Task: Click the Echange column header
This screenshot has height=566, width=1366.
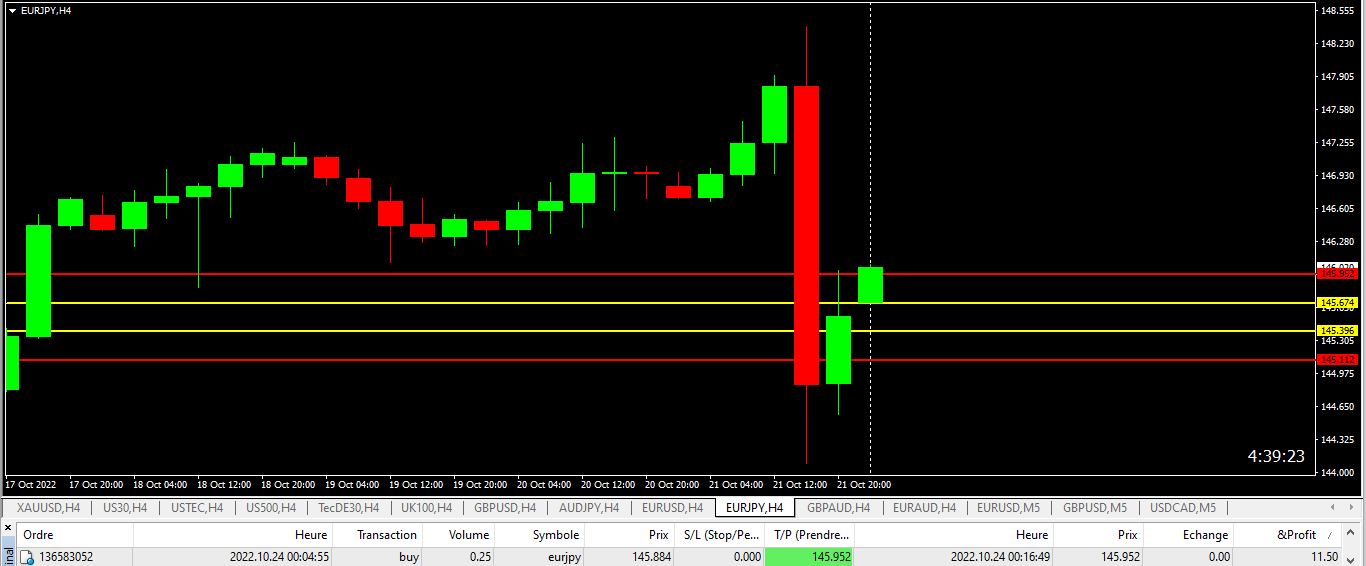Action: point(1188,535)
